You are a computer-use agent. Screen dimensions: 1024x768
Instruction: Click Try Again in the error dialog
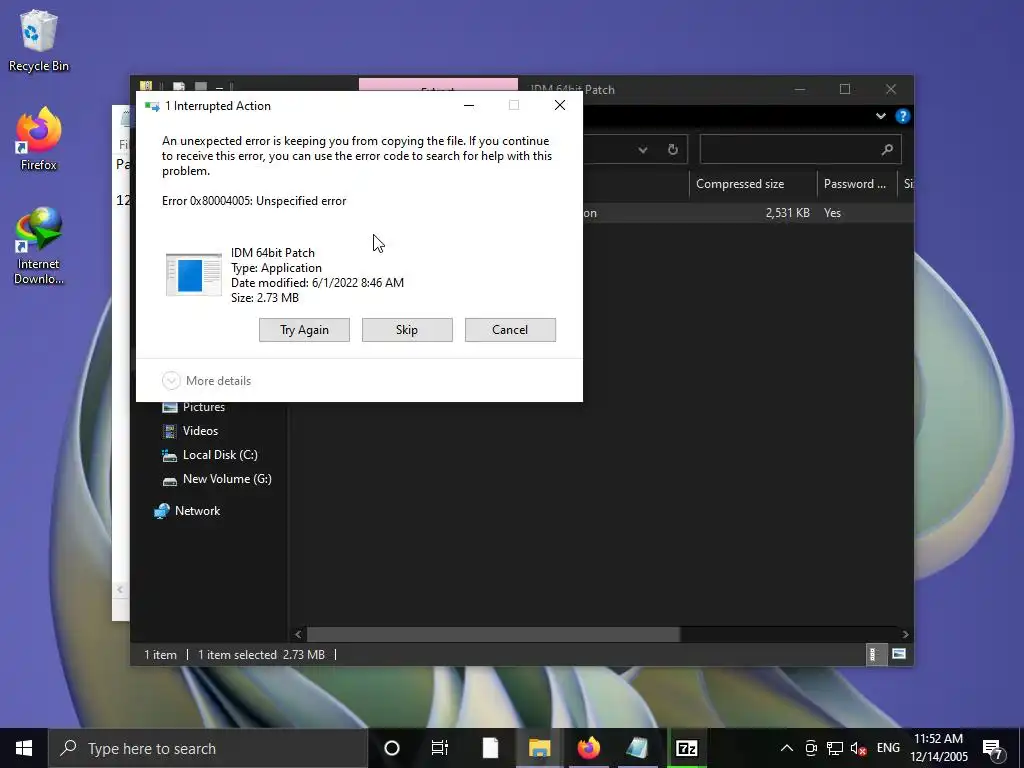tap(304, 330)
